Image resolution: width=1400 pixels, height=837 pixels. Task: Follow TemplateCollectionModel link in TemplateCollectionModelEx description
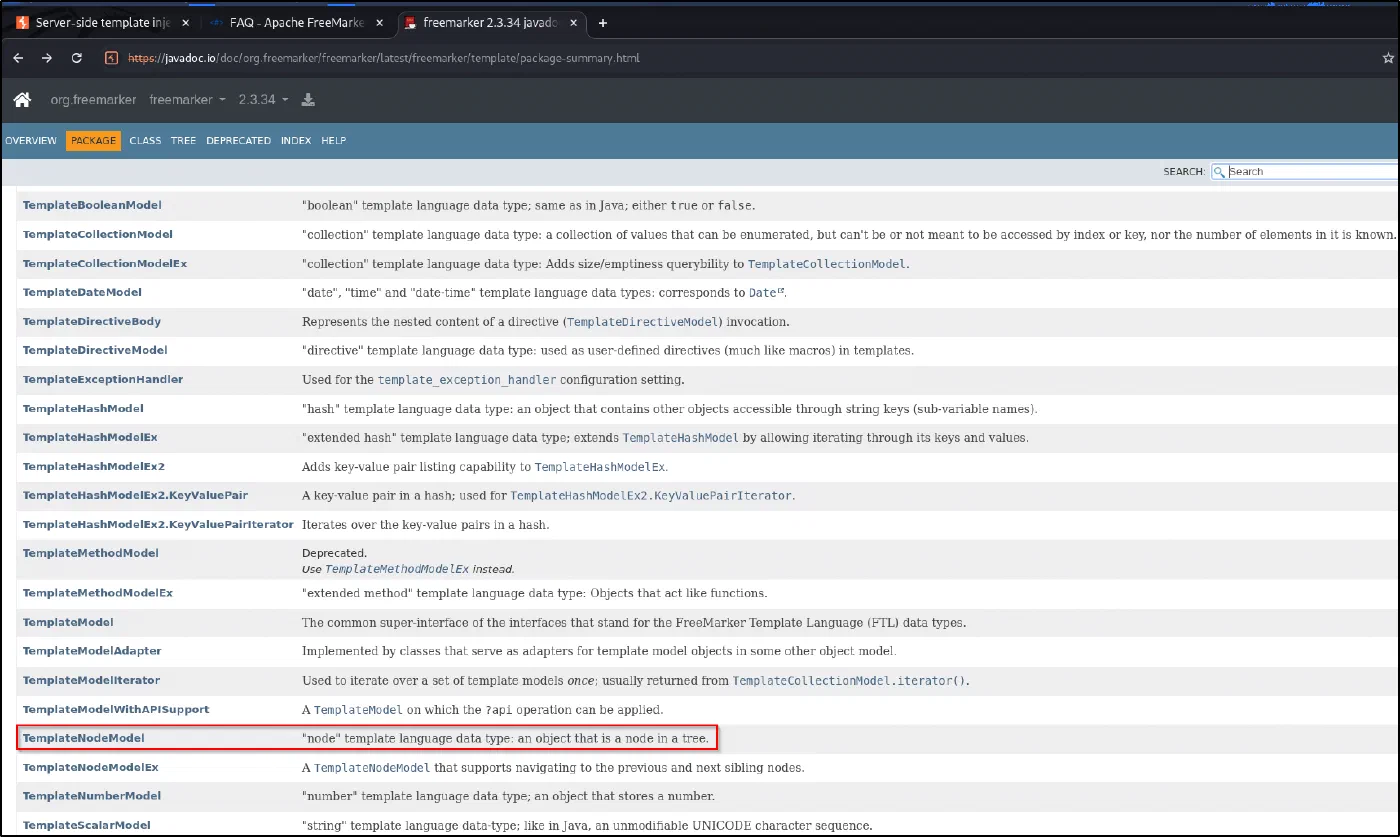827,264
